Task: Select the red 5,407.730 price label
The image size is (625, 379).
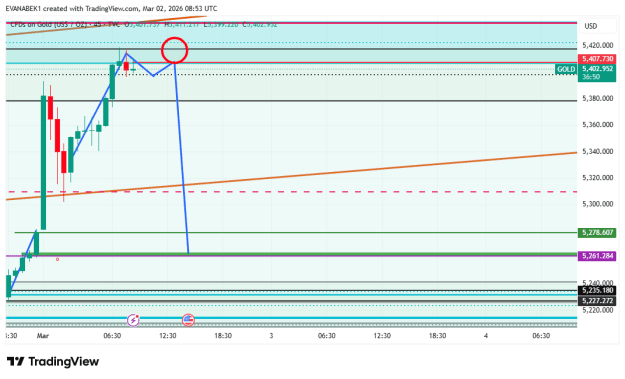Action: click(x=597, y=59)
